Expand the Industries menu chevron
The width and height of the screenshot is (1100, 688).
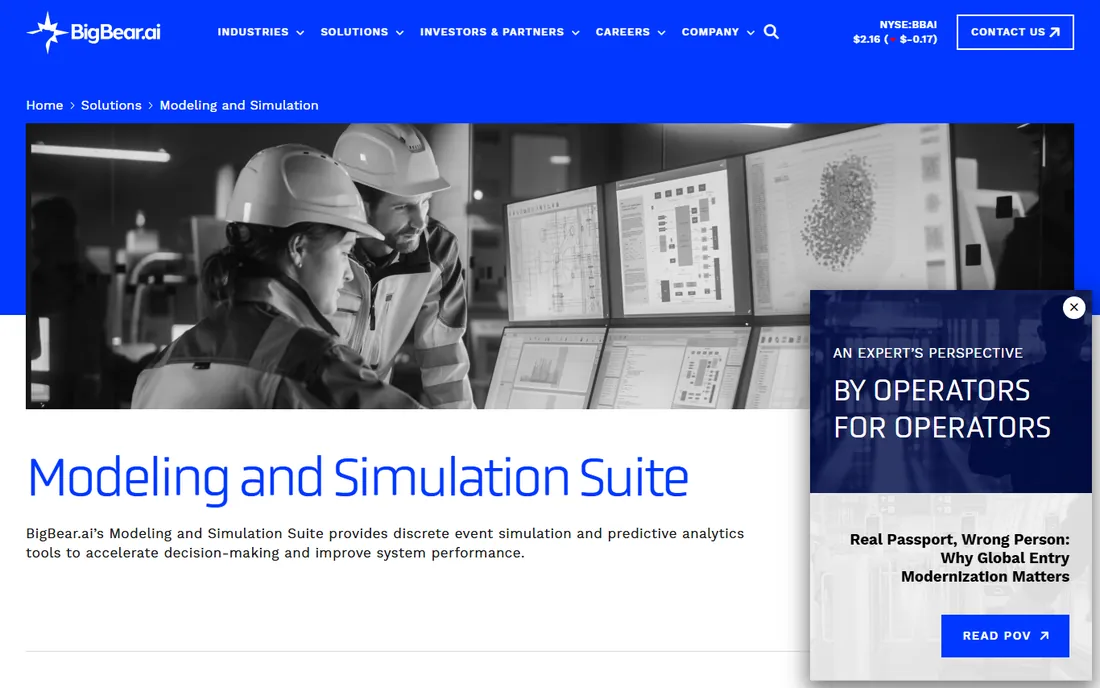[300, 32]
